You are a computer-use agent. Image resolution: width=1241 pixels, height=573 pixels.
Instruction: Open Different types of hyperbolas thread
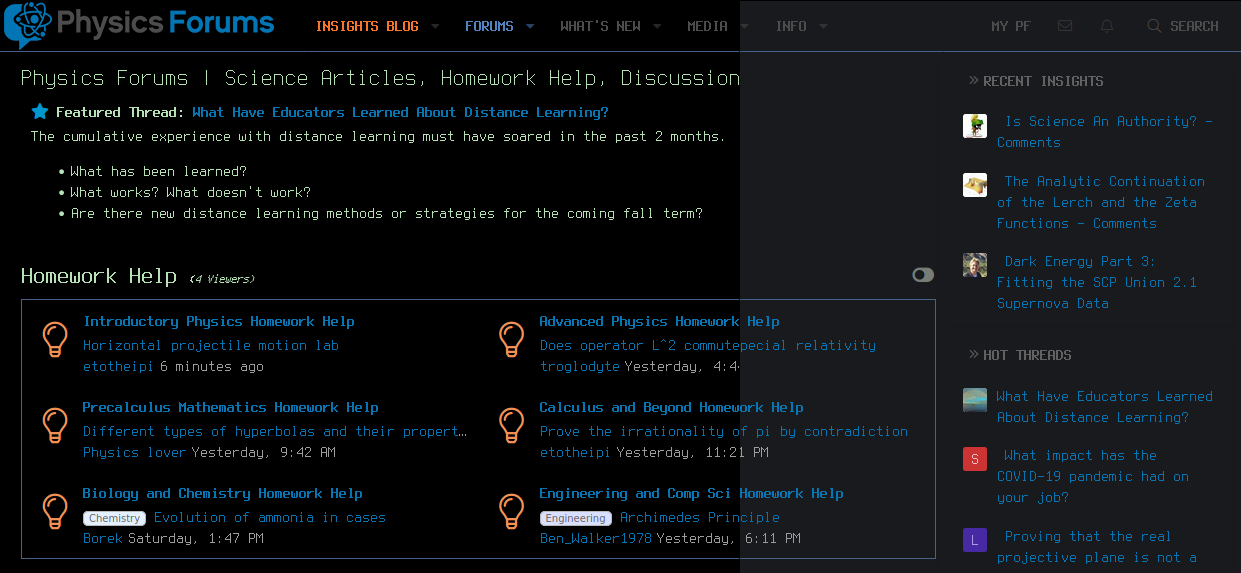[x=275, y=431]
